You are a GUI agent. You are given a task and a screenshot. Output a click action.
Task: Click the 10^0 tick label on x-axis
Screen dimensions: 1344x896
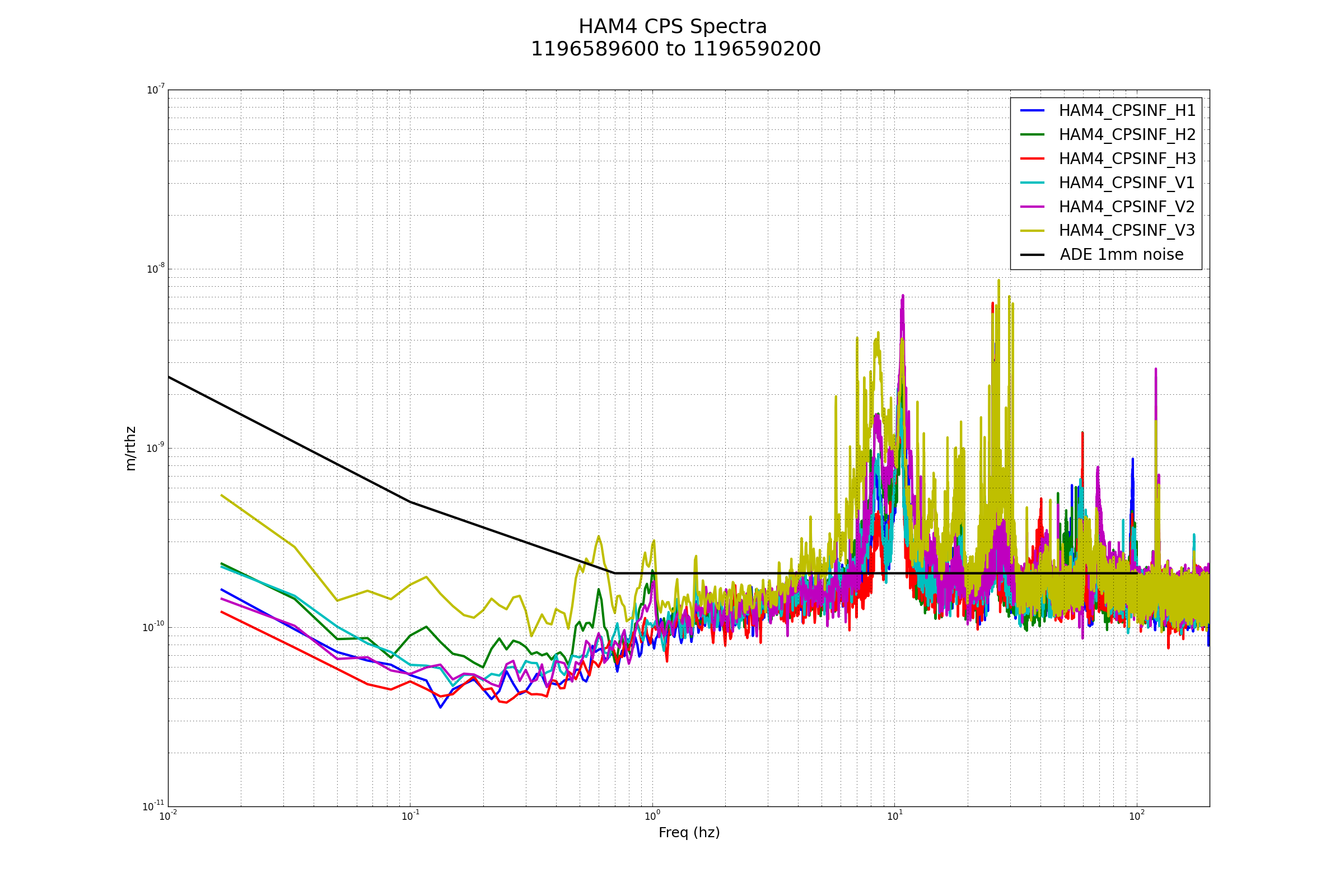[652, 816]
